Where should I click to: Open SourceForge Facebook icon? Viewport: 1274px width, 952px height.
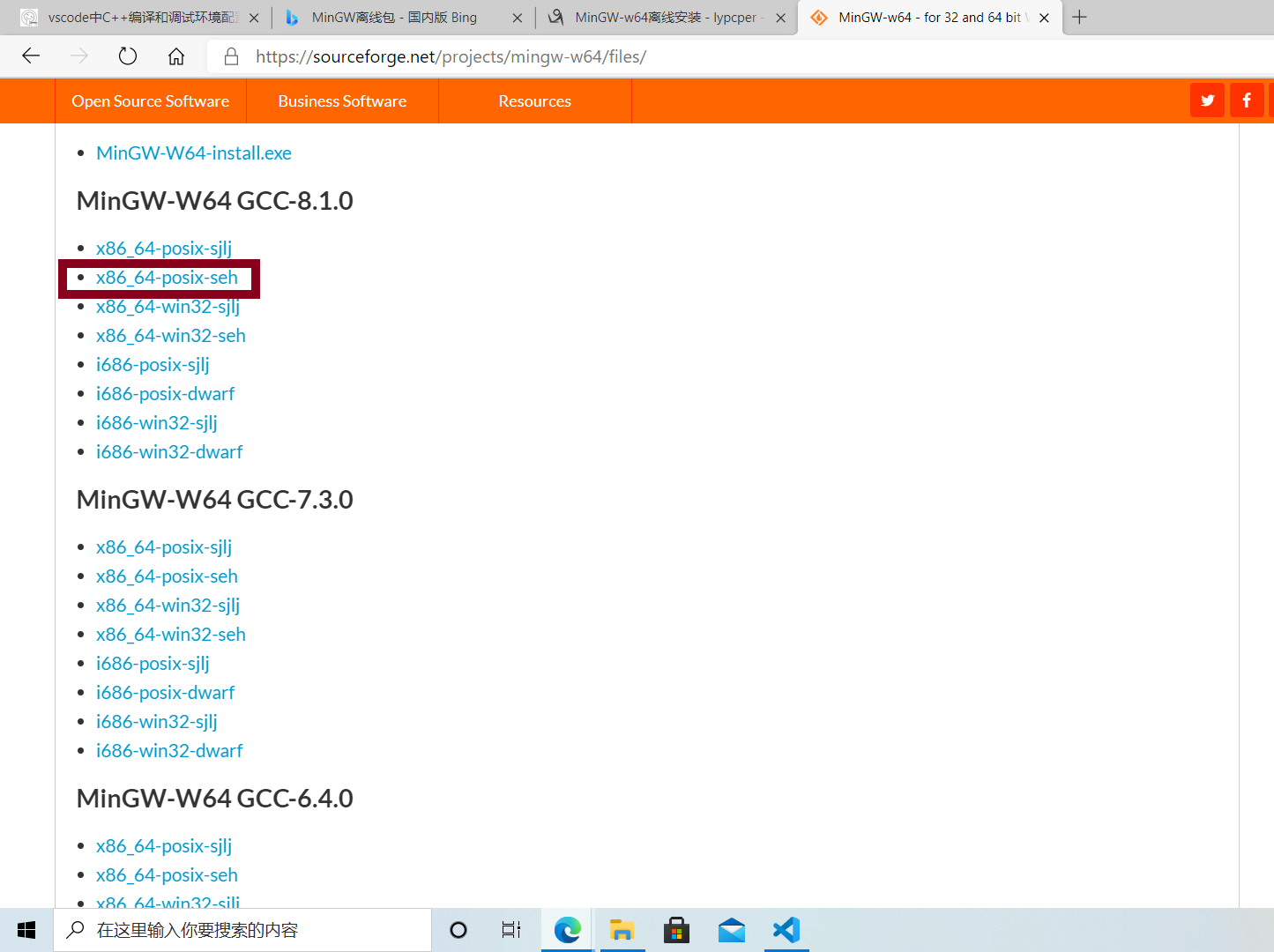coord(1247,100)
